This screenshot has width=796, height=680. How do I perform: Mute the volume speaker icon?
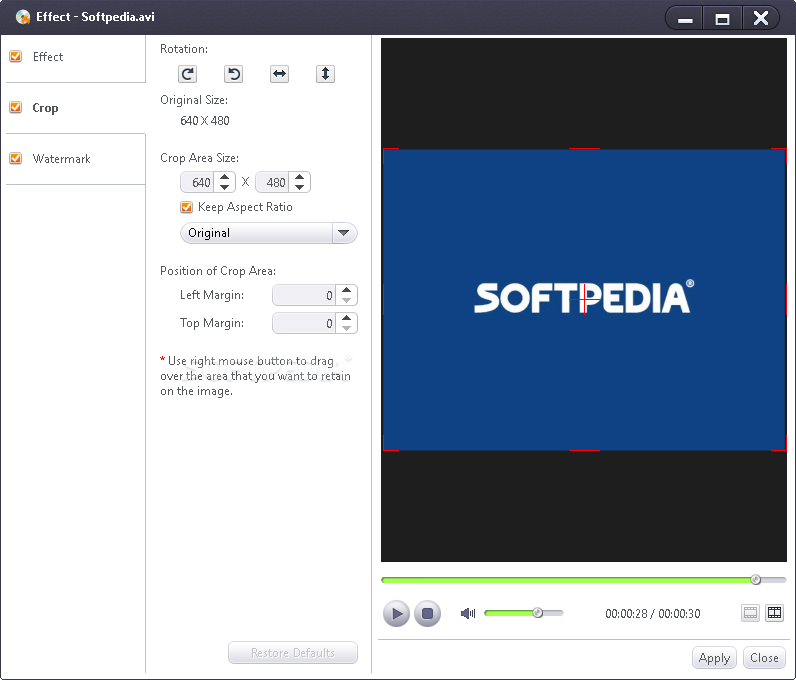(x=468, y=613)
